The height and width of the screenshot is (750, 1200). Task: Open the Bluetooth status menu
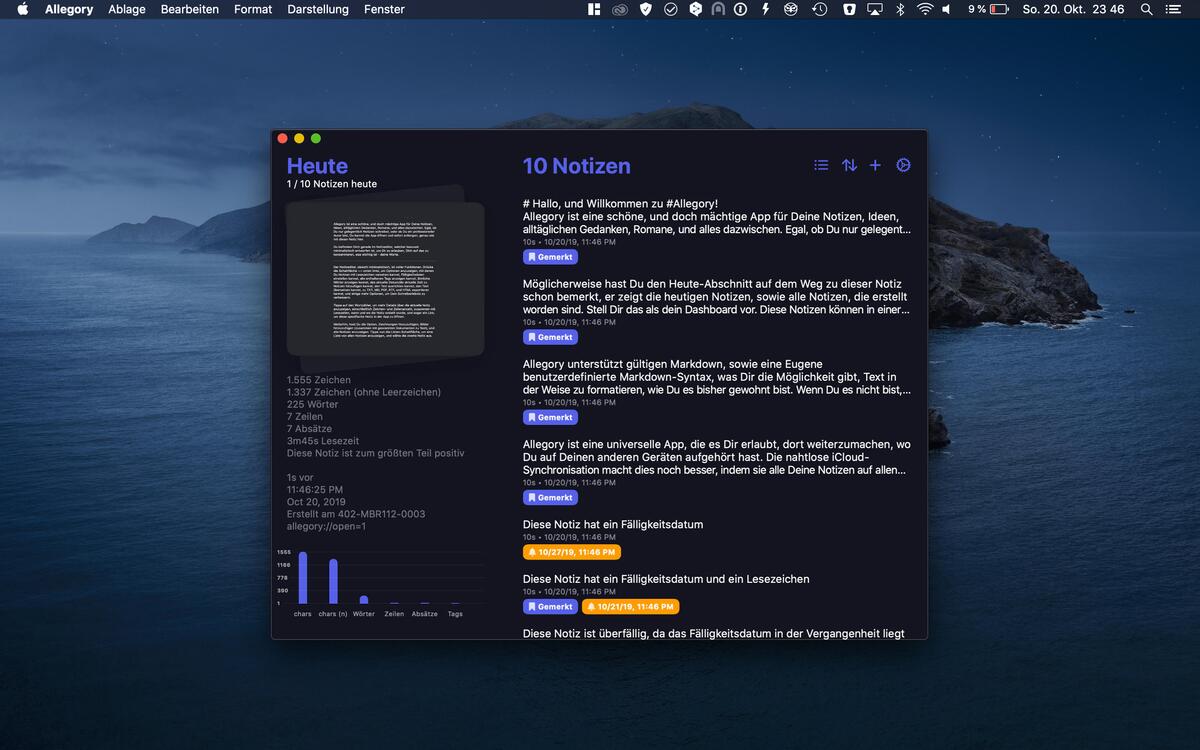coord(899,10)
